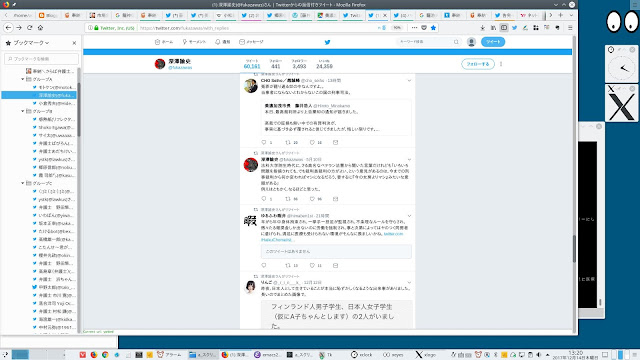Retweet CHO Seiho's tweet
Screen dimensions: 640x360
[x=288, y=142]
